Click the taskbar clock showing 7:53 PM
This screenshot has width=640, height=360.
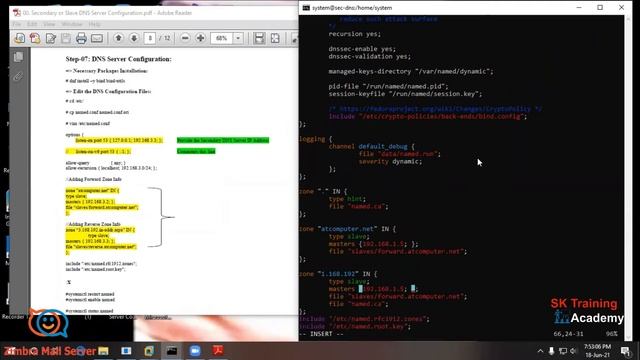[x=597, y=351]
